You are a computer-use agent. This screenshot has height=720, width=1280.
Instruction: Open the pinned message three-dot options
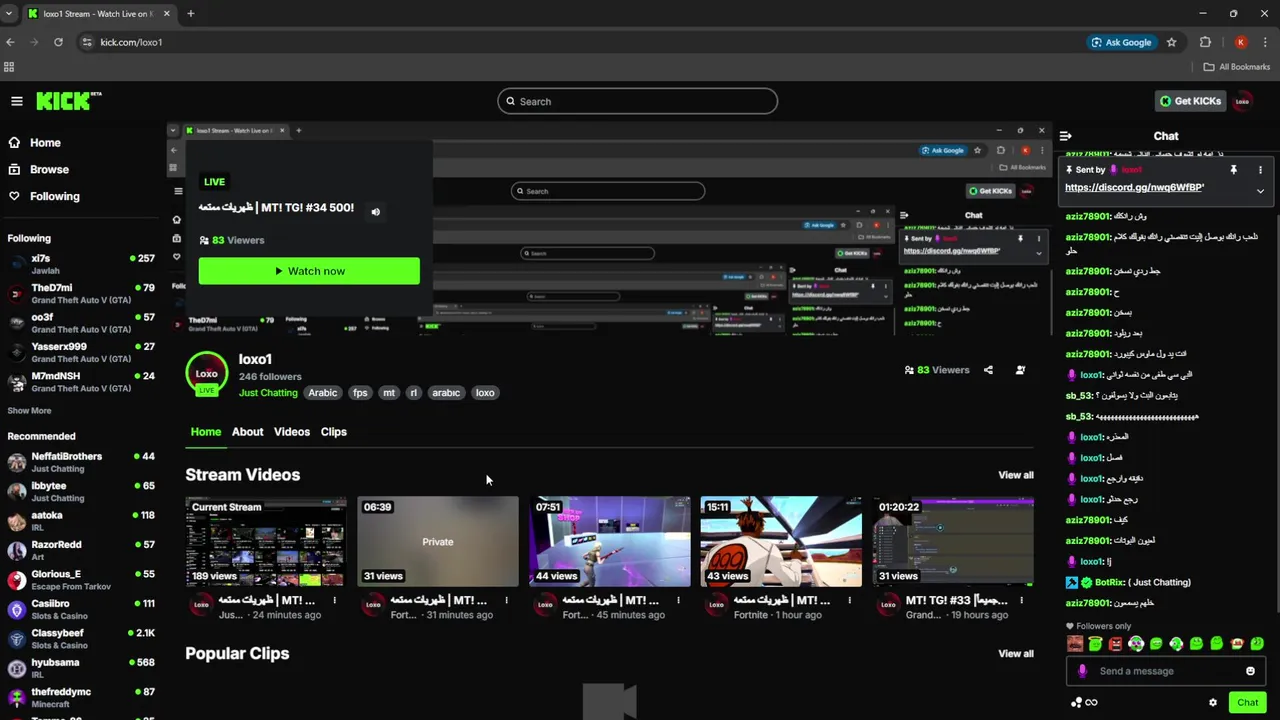coord(1260,170)
